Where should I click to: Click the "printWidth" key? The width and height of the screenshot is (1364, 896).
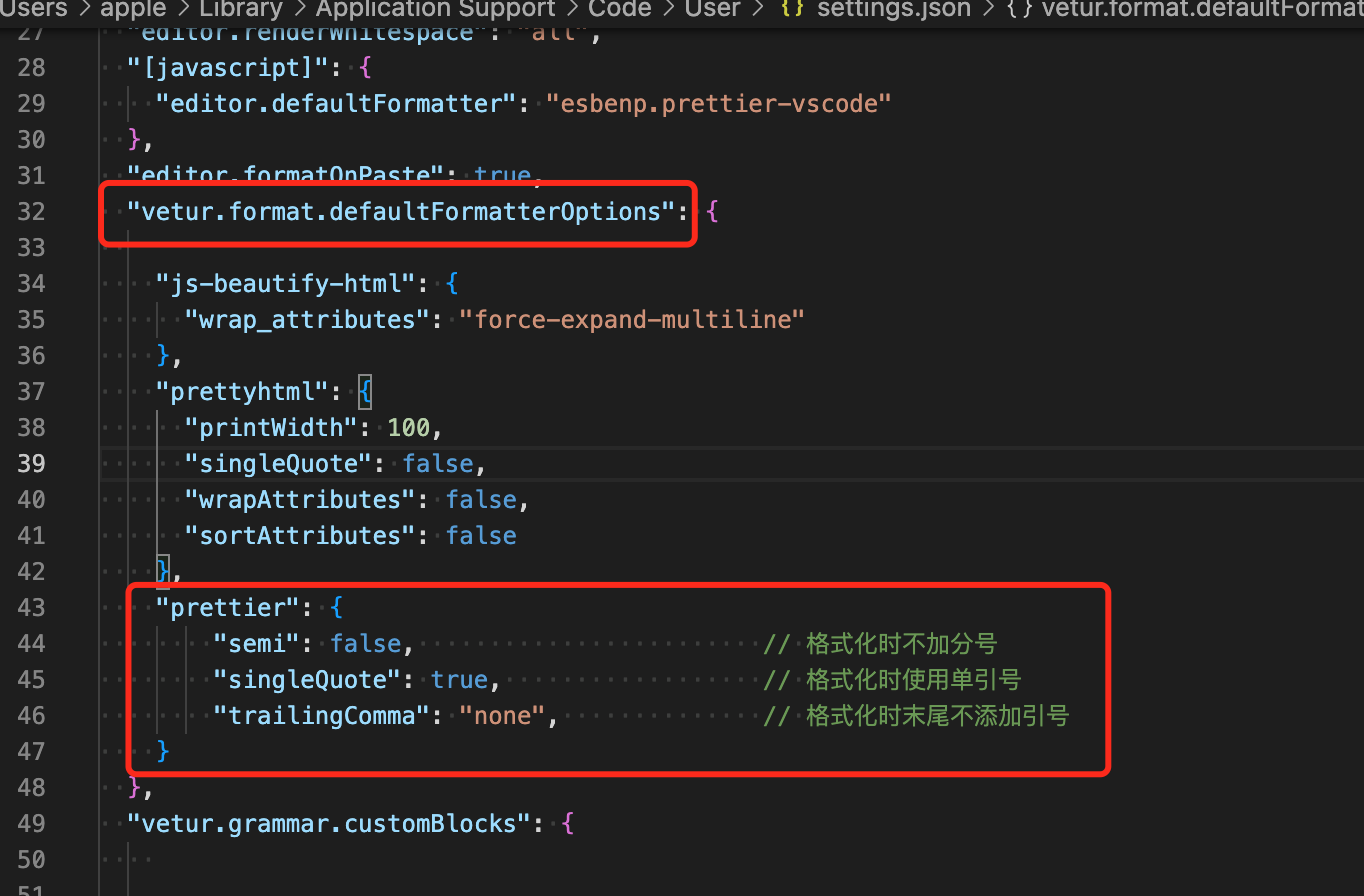[270, 428]
